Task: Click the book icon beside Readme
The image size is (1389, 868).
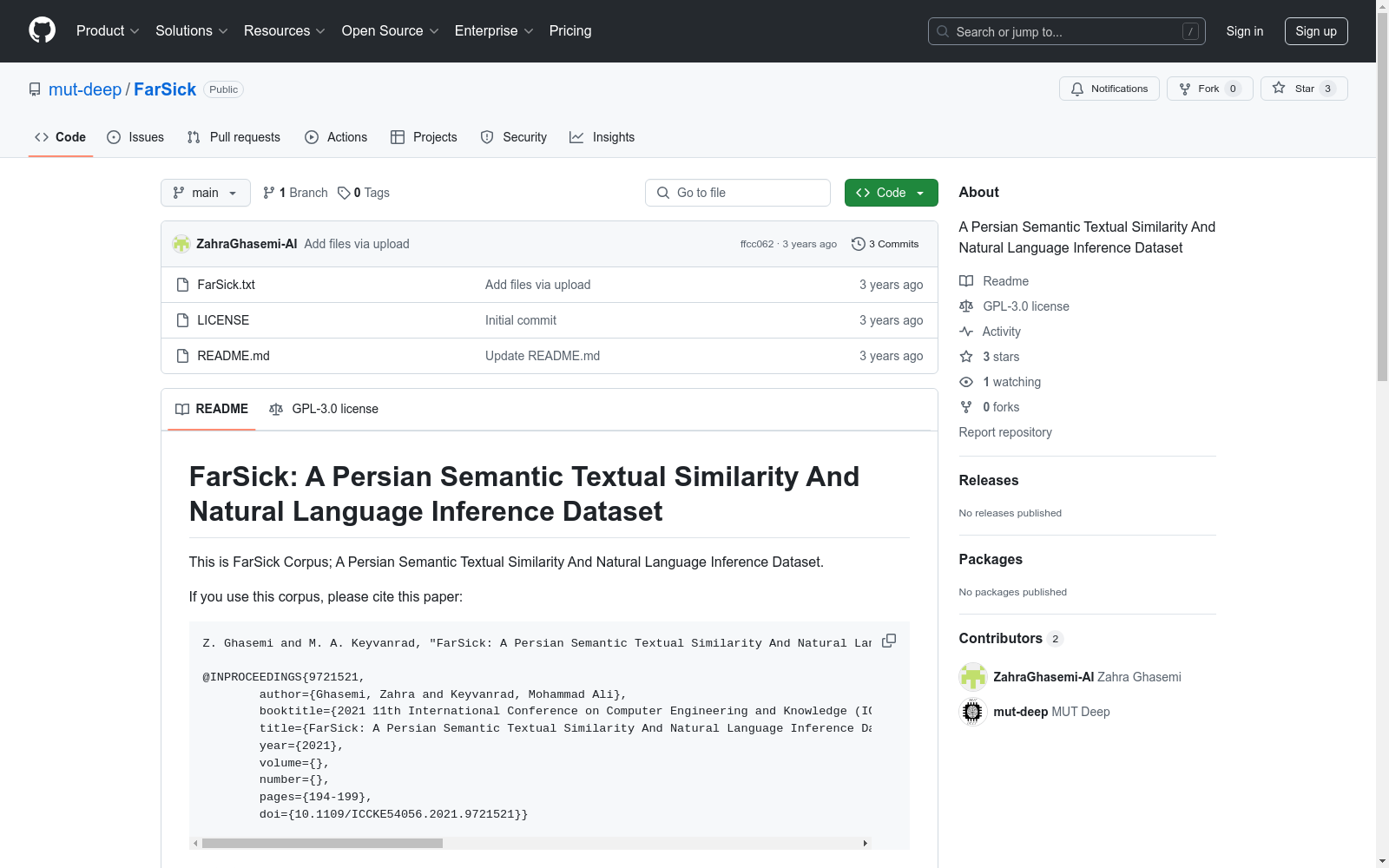Action: coord(966,281)
